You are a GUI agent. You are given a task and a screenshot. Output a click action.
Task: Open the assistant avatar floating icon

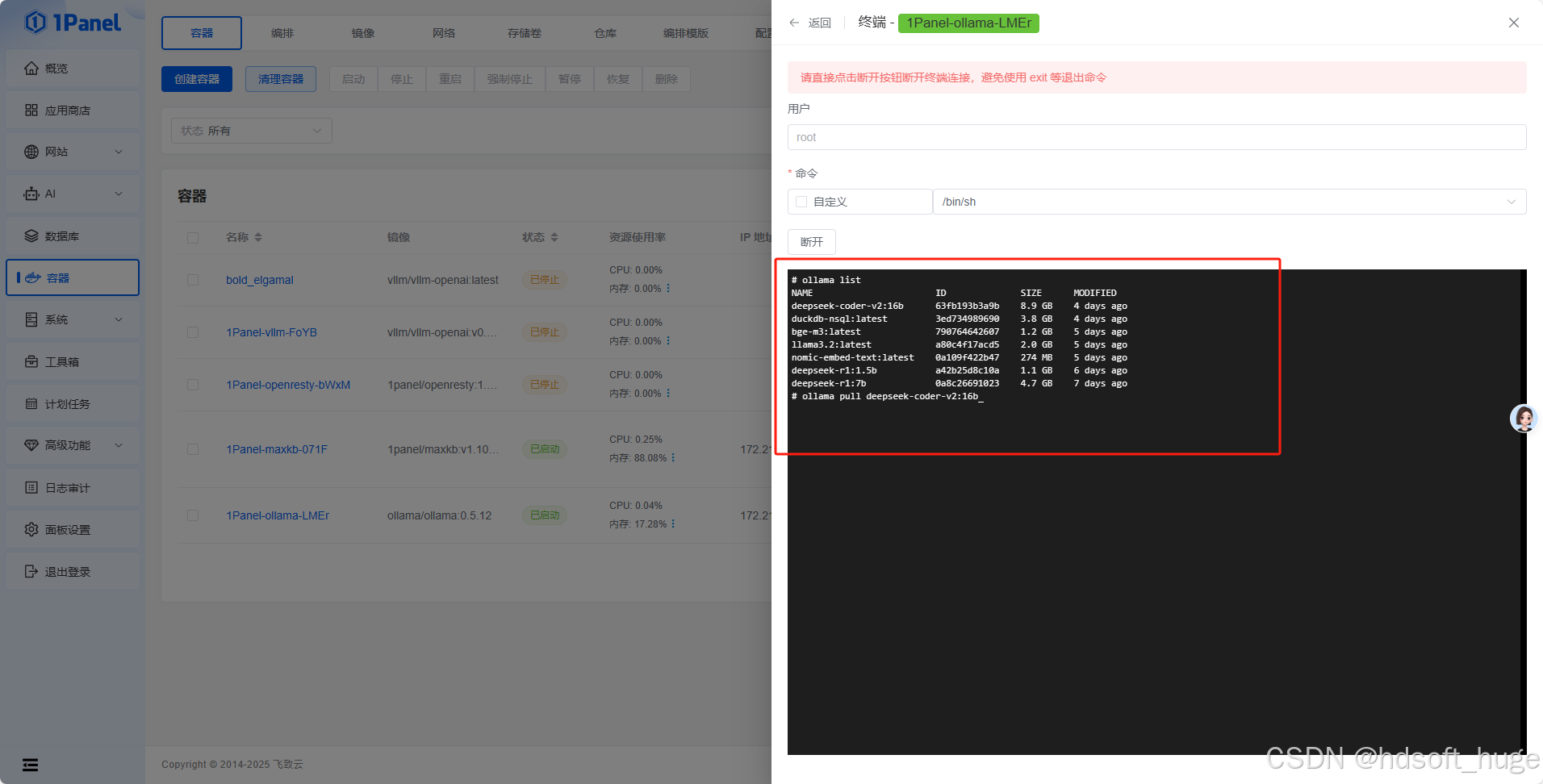point(1524,418)
